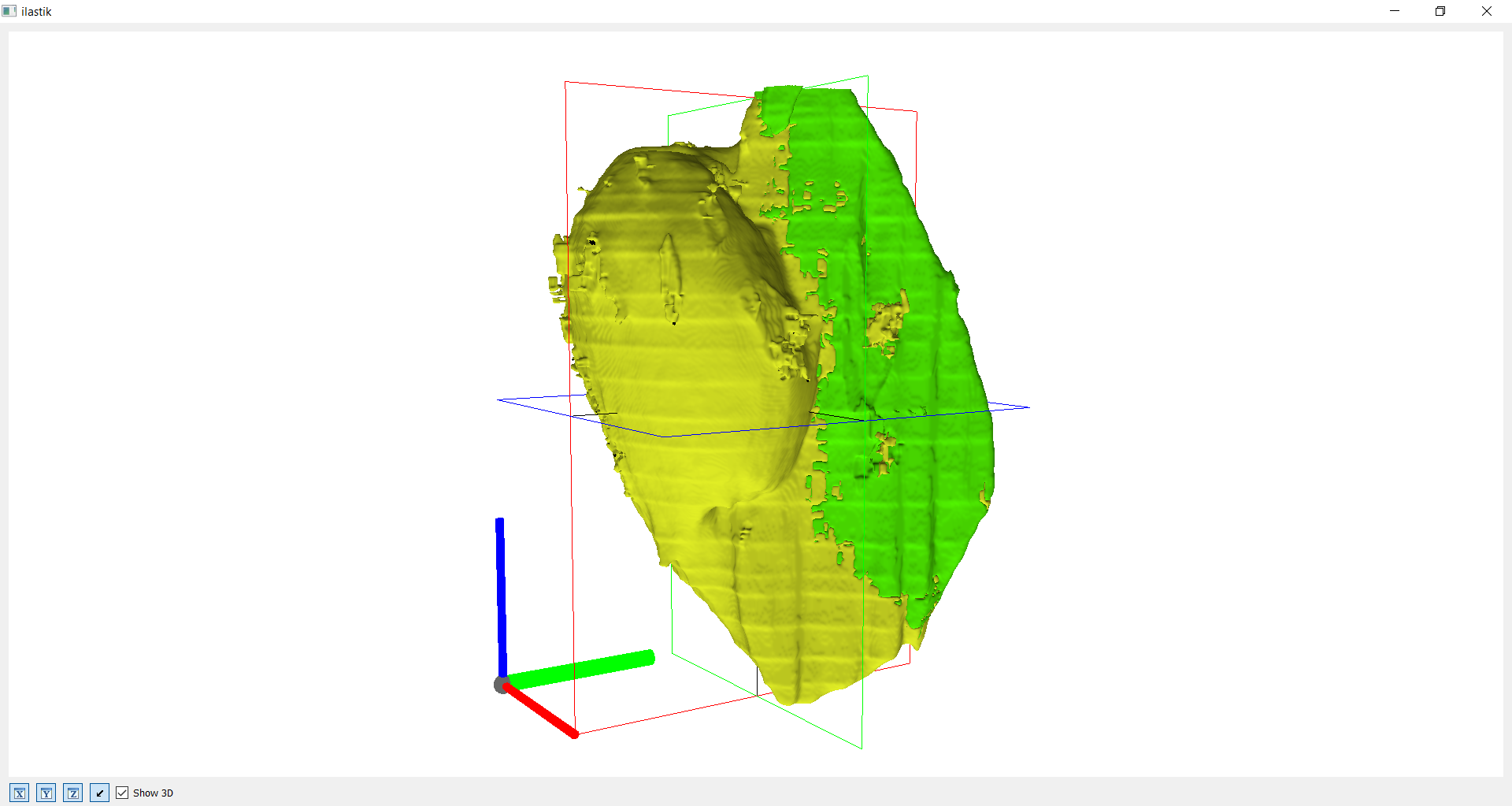Click the arrow anchor button
The height and width of the screenshot is (806, 1512).
(100, 793)
